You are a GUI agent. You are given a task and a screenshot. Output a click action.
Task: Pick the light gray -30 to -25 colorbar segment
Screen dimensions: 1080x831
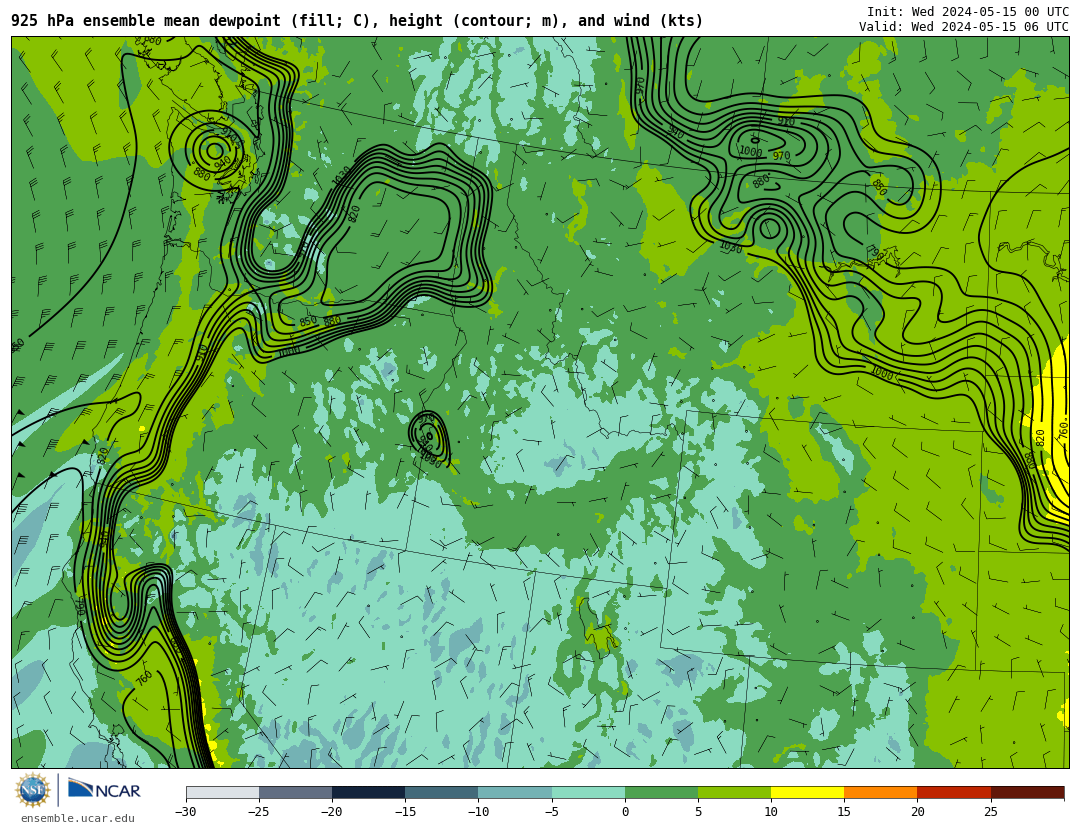[222, 792]
